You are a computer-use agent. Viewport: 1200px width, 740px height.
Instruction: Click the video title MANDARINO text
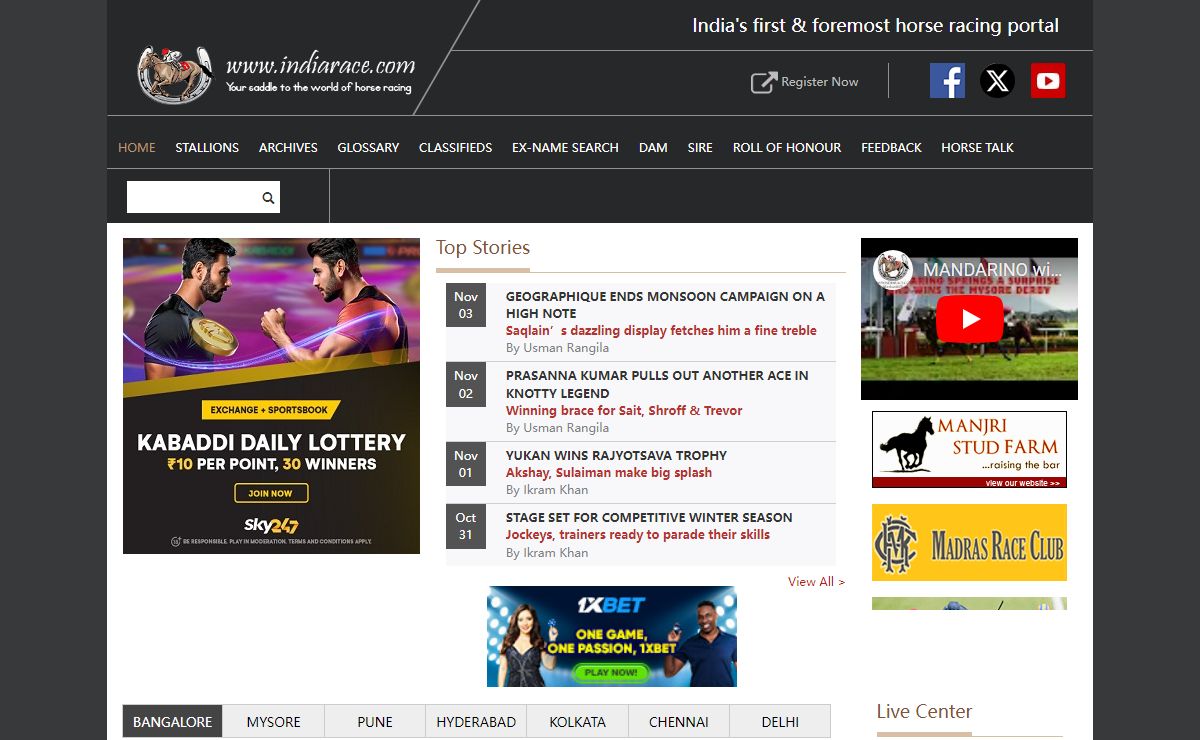(994, 270)
